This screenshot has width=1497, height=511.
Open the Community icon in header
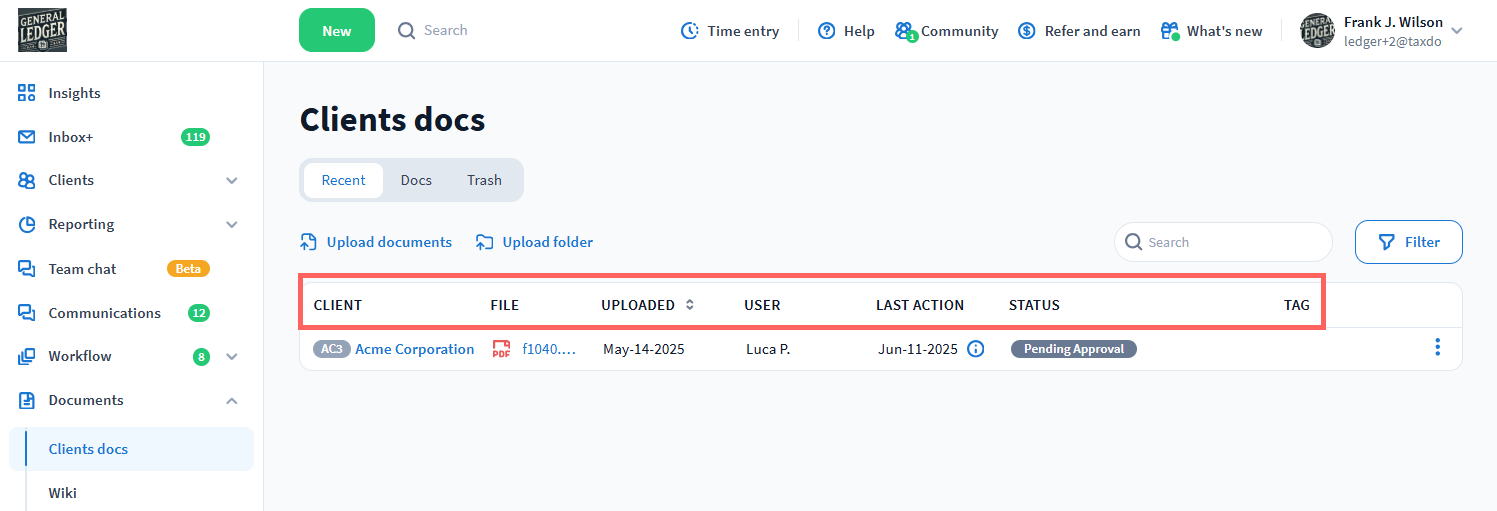905,31
